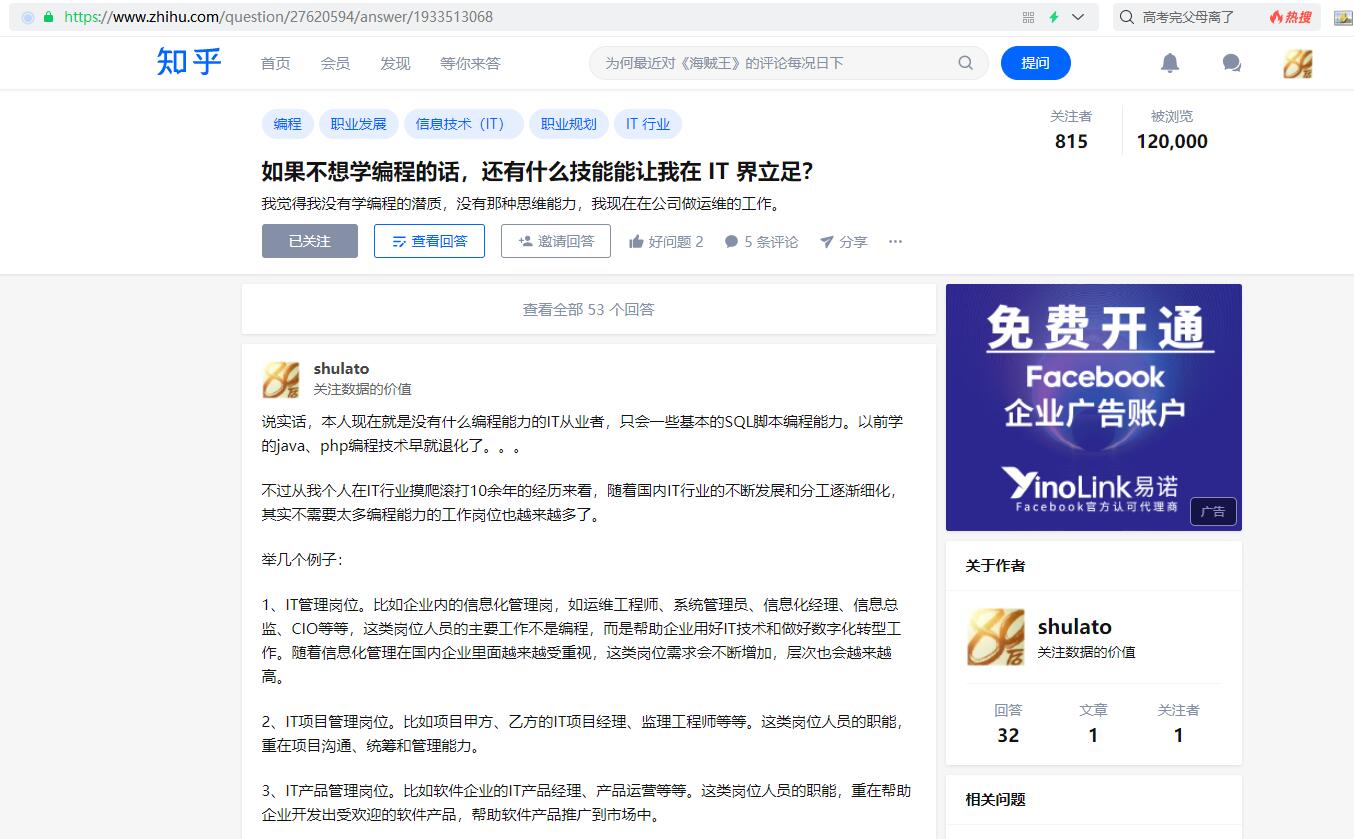Open the Facebook 免费开通 advertisement banner
Screen dimensions: 1354x839
(x=1094, y=407)
